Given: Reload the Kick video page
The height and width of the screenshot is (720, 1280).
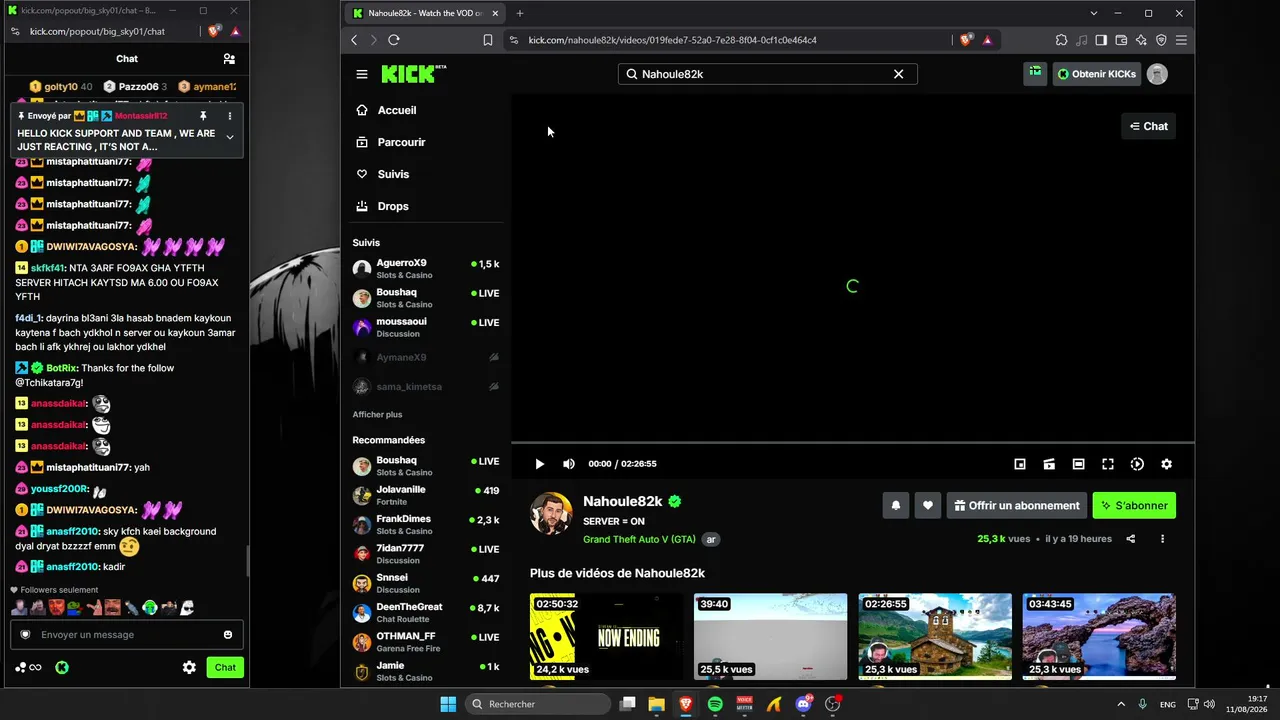Looking at the screenshot, I should pos(394,40).
